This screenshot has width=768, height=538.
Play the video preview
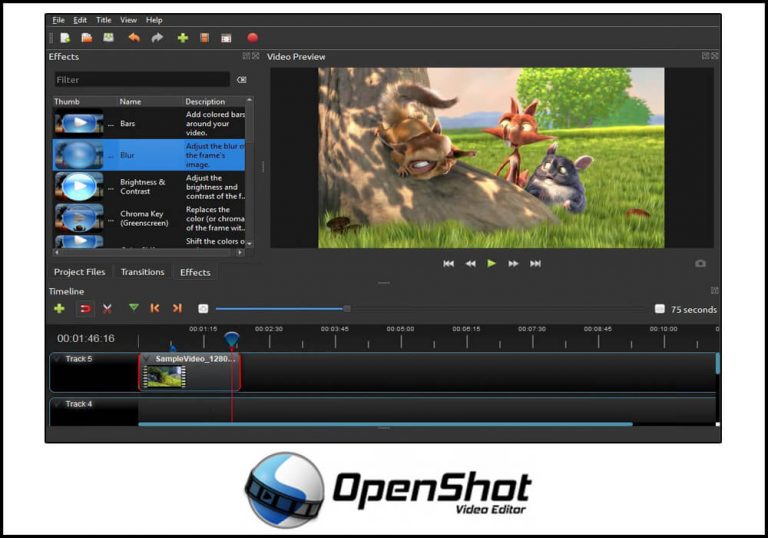pyautogui.click(x=491, y=264)
